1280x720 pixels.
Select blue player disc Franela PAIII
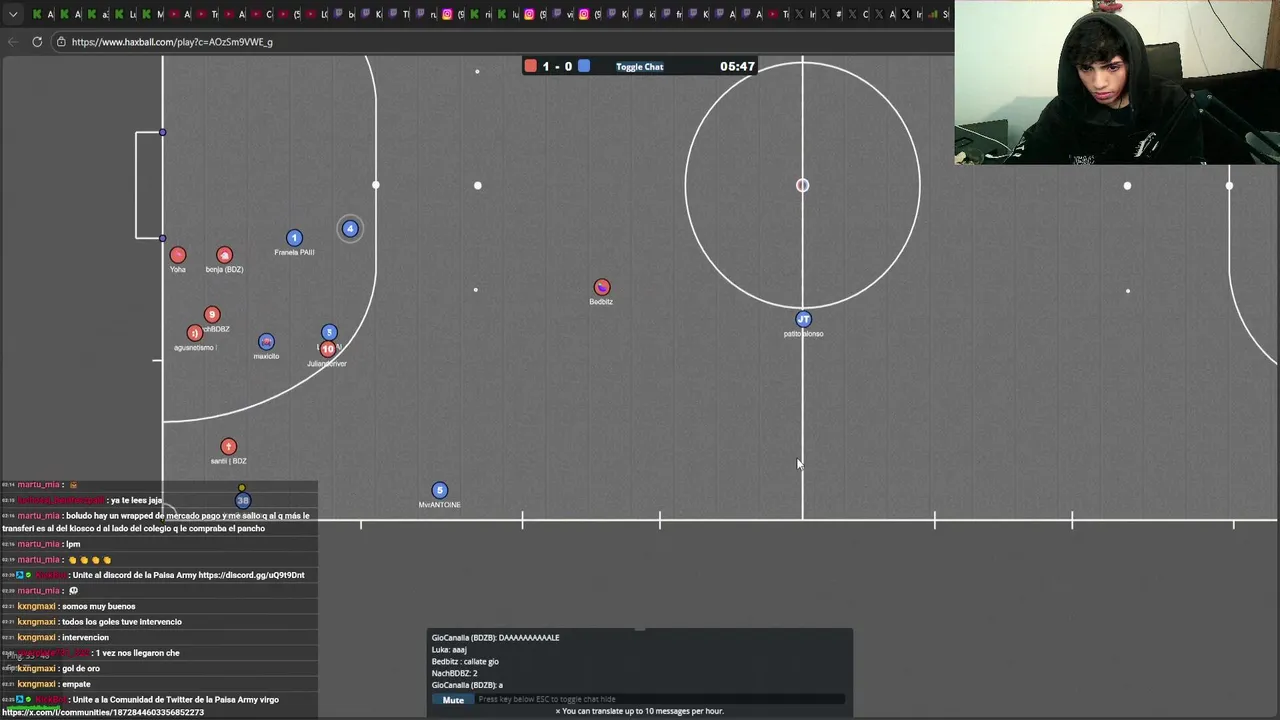[294, 238]
